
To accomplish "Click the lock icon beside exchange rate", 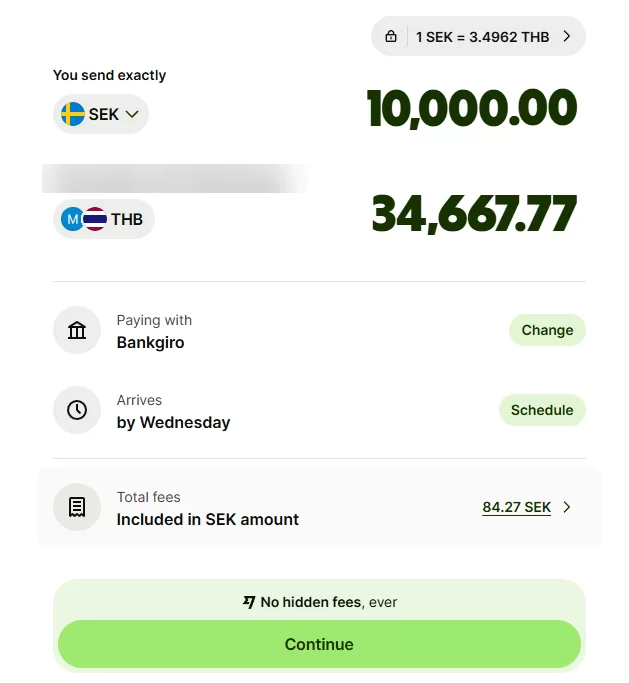I will 390,37.
